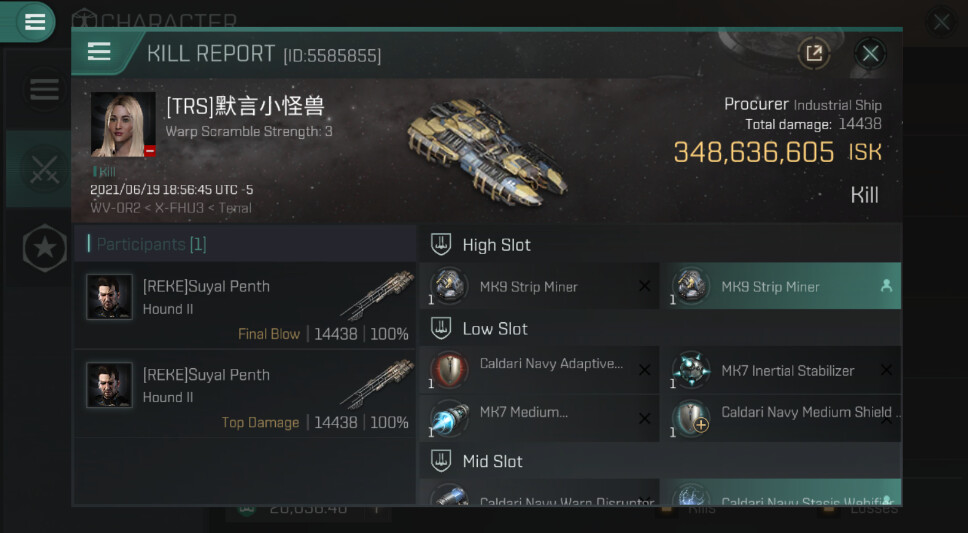Open the kill report share/export icon

814,53
